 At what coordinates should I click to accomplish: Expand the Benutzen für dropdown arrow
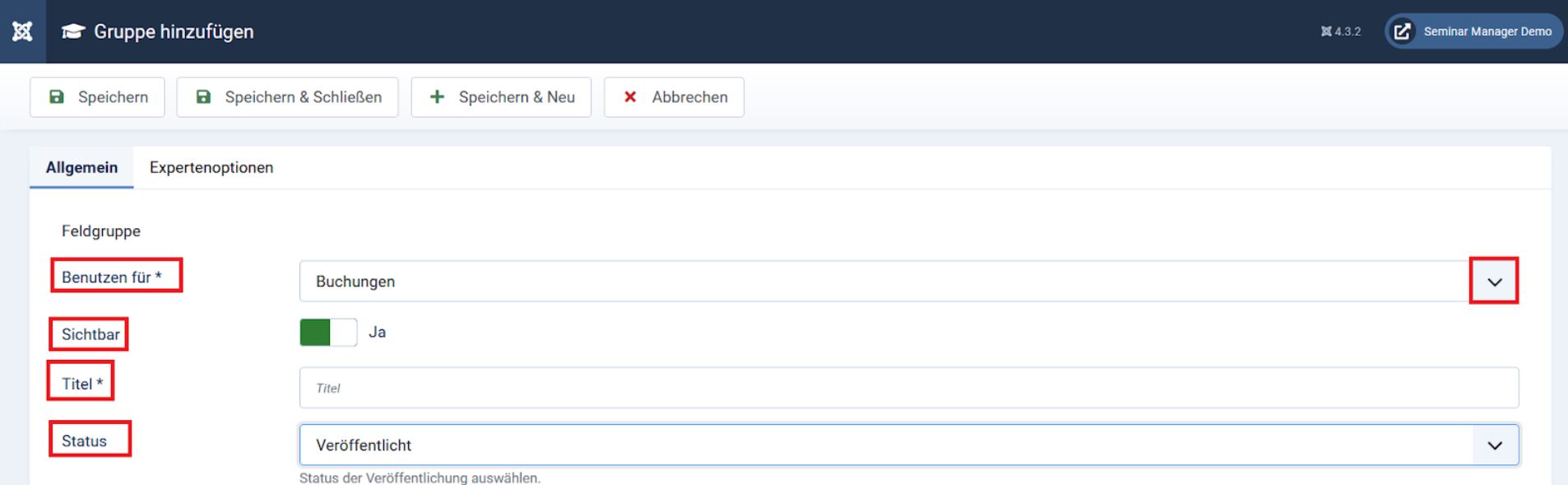[1494, 282]
